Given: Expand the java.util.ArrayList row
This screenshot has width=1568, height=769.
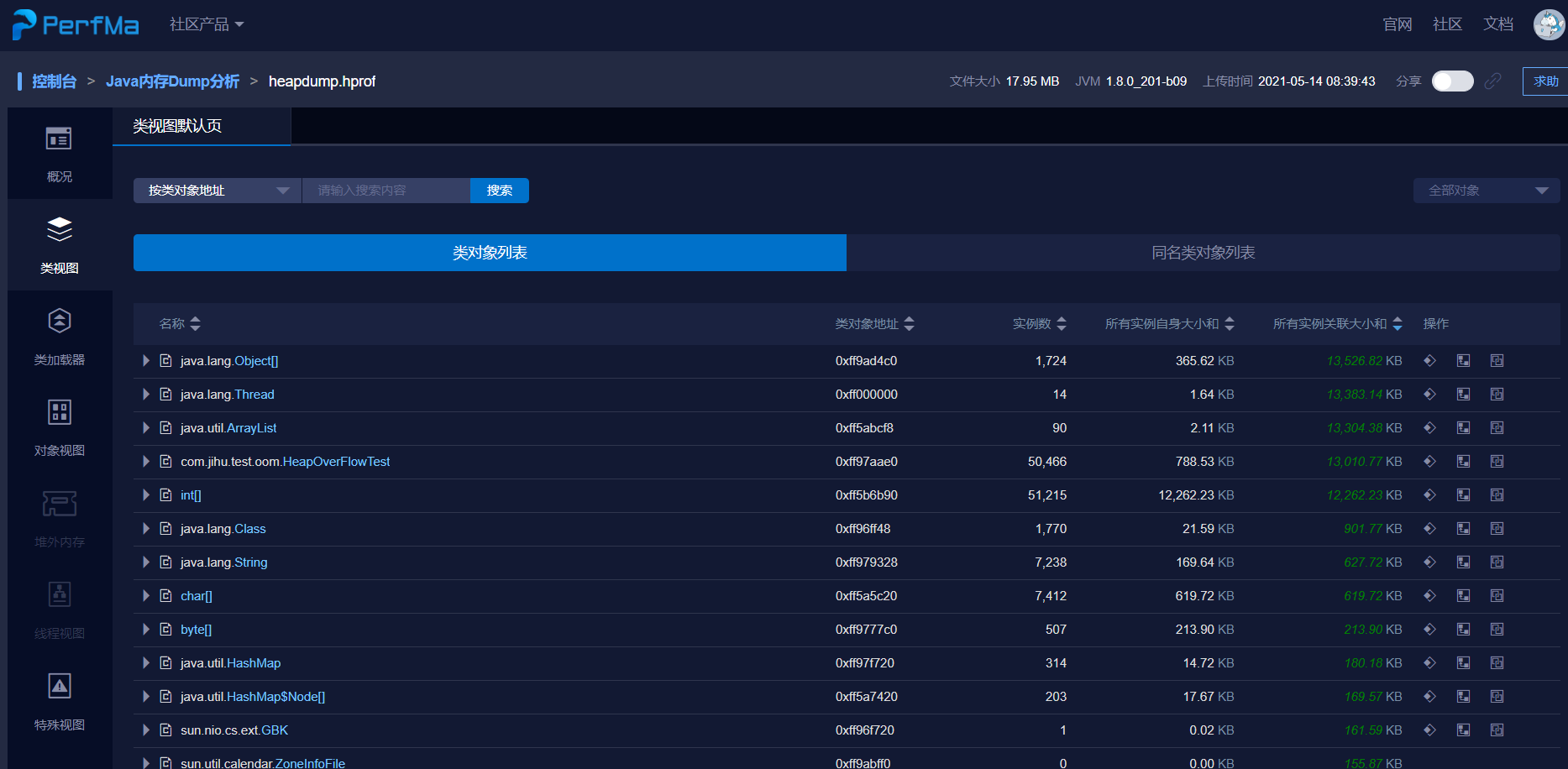Looking at the screenshot, I should [x=146, y=428].
